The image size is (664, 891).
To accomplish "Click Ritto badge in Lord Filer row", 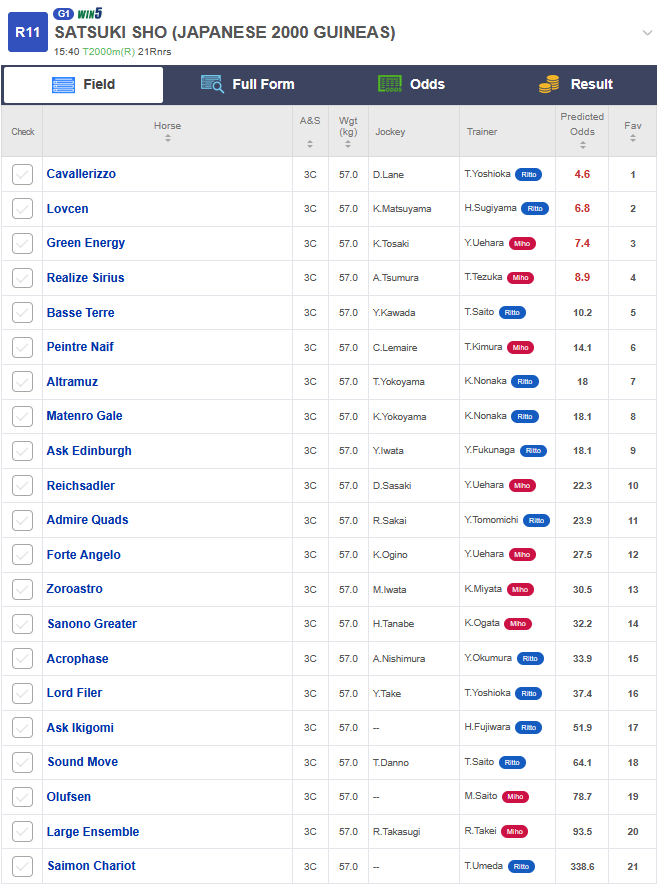I will (x=528, y=694).
